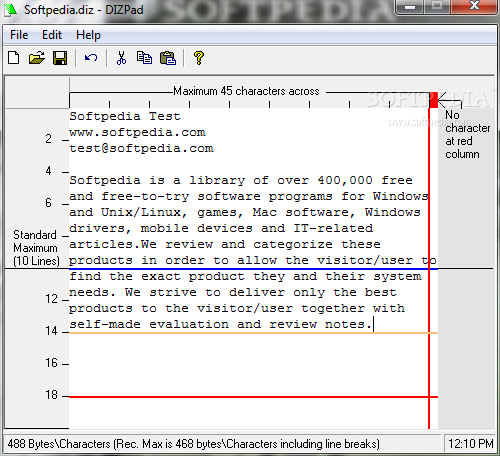The width and height of the screenshot is (500, 456).
Task: Click line 'articles.We review and categorize these'
Action: click(x=225, y=244)
